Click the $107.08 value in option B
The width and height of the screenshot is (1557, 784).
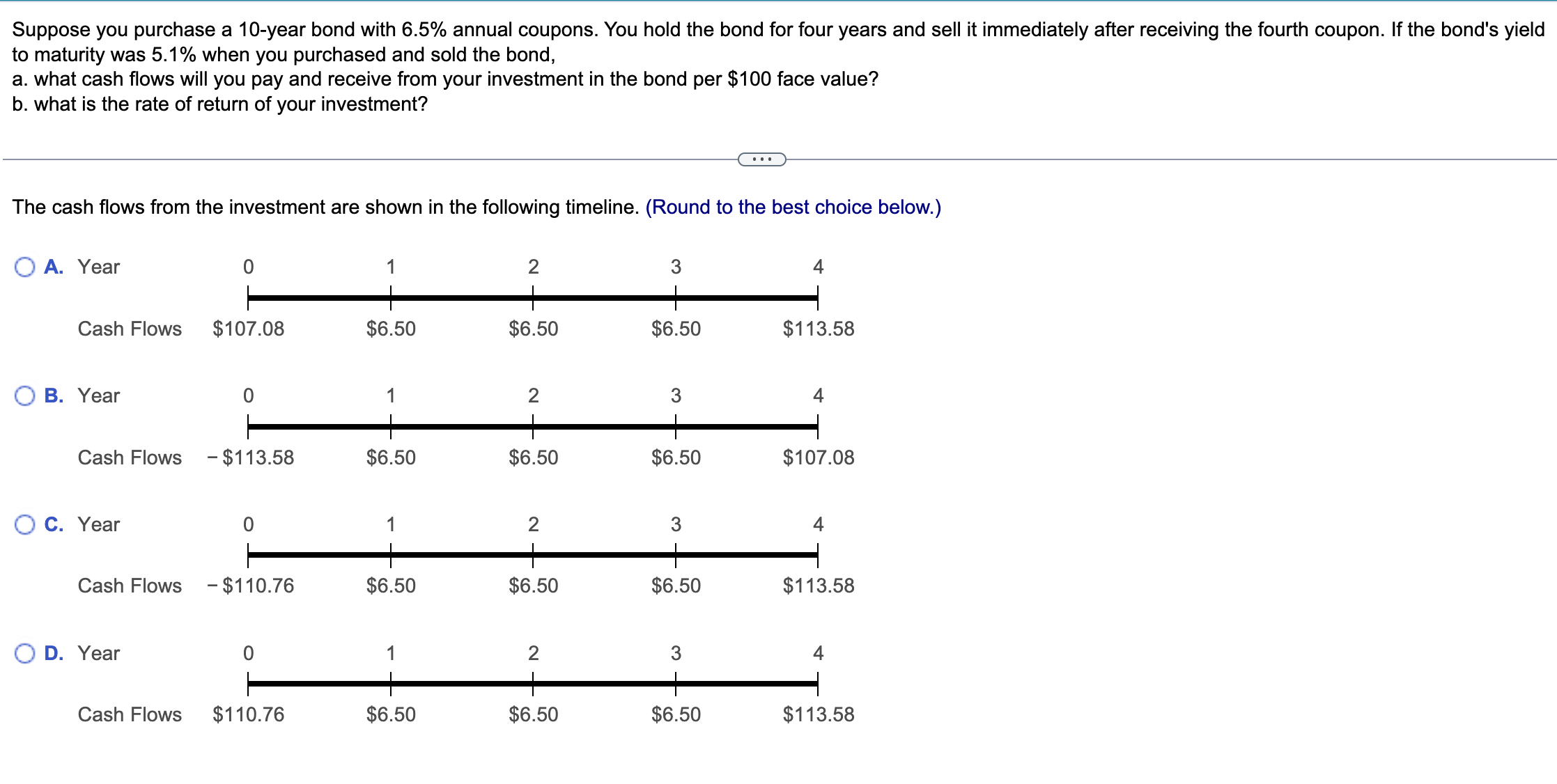(818, 457)
